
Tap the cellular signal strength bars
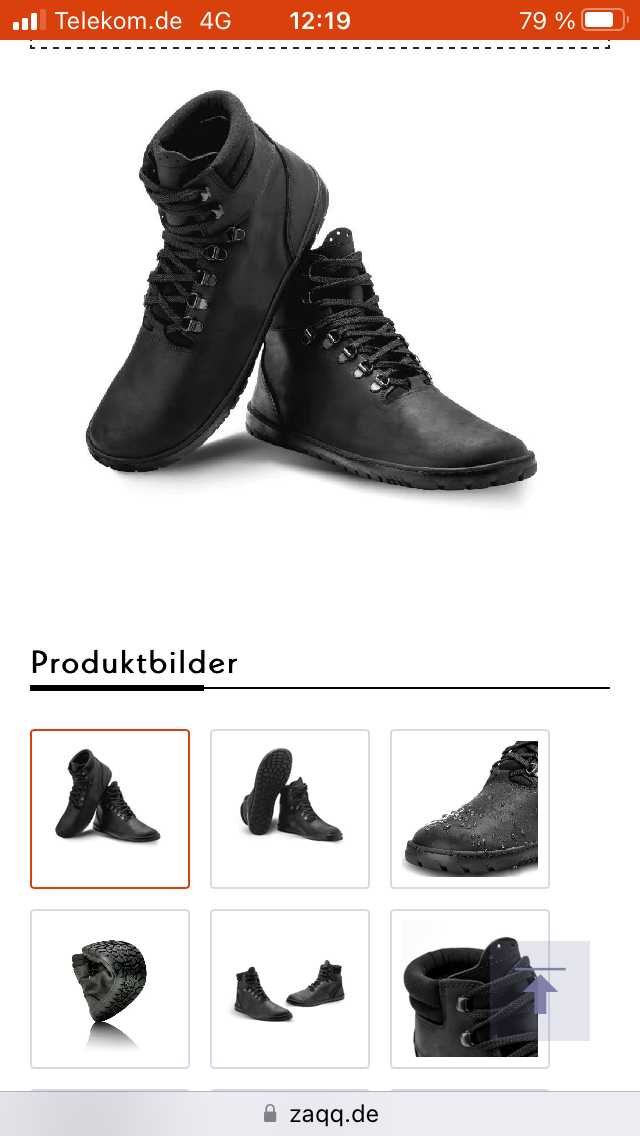tap(29, 20)
